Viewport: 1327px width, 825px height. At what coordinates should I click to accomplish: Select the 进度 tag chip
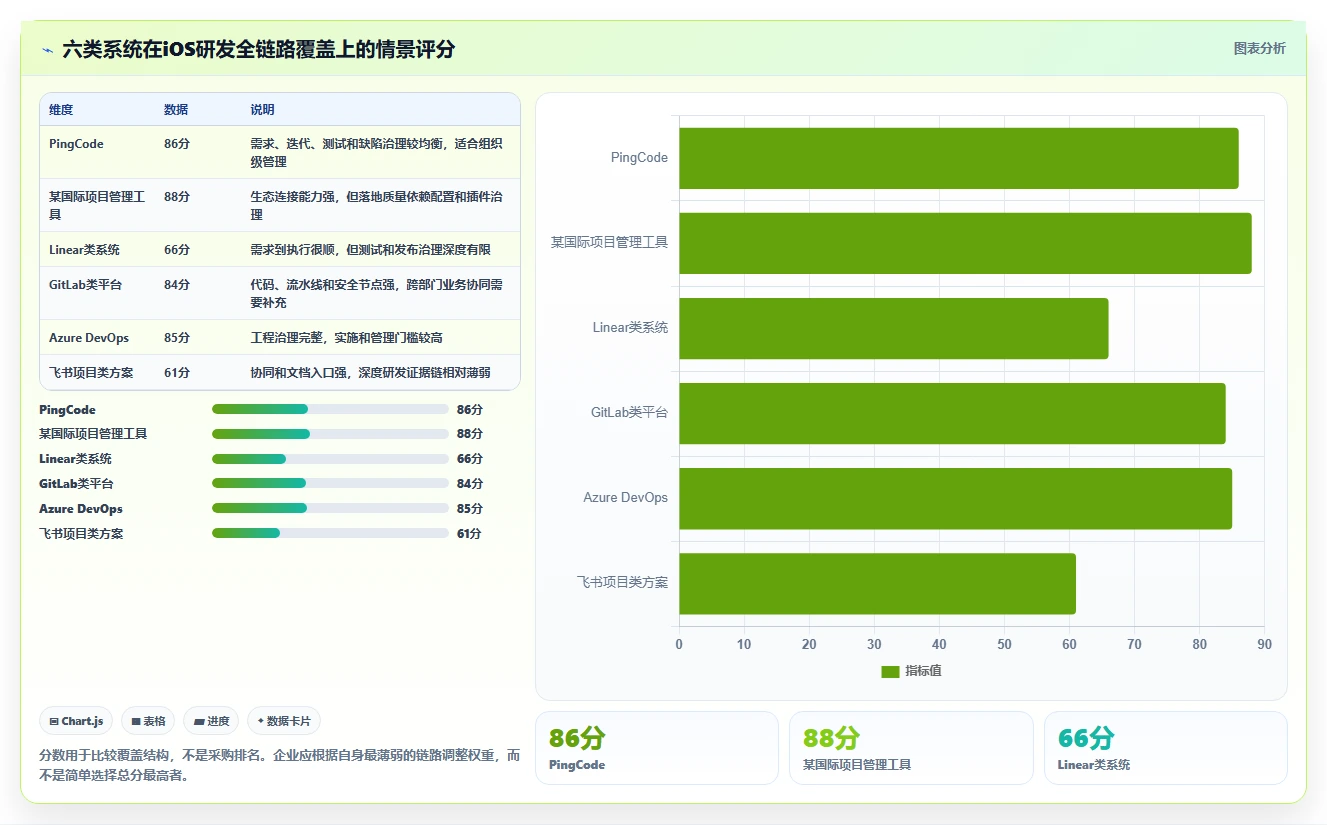tap(211, 721)
